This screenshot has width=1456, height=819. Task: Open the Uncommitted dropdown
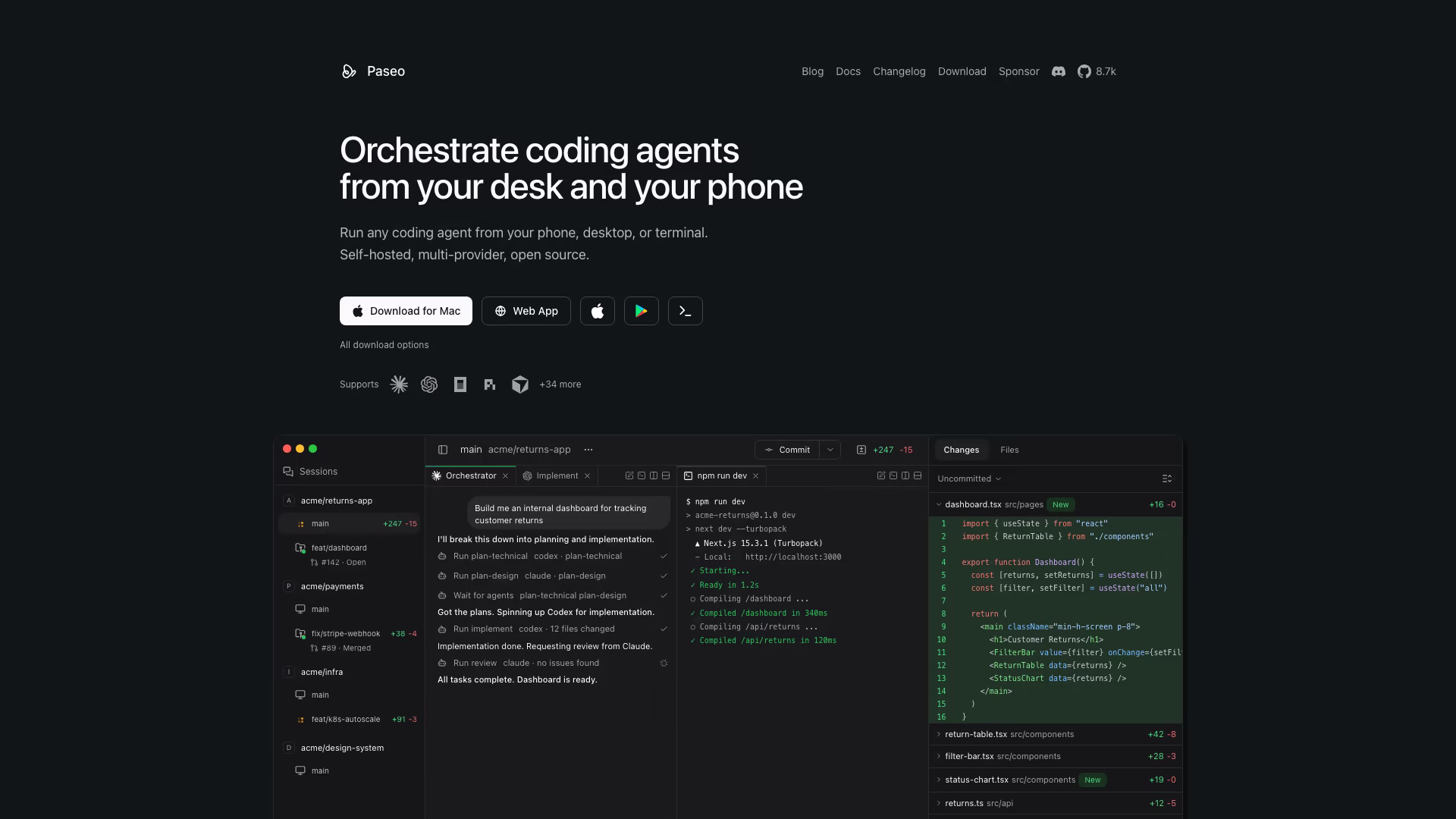[x=969, y=479]
